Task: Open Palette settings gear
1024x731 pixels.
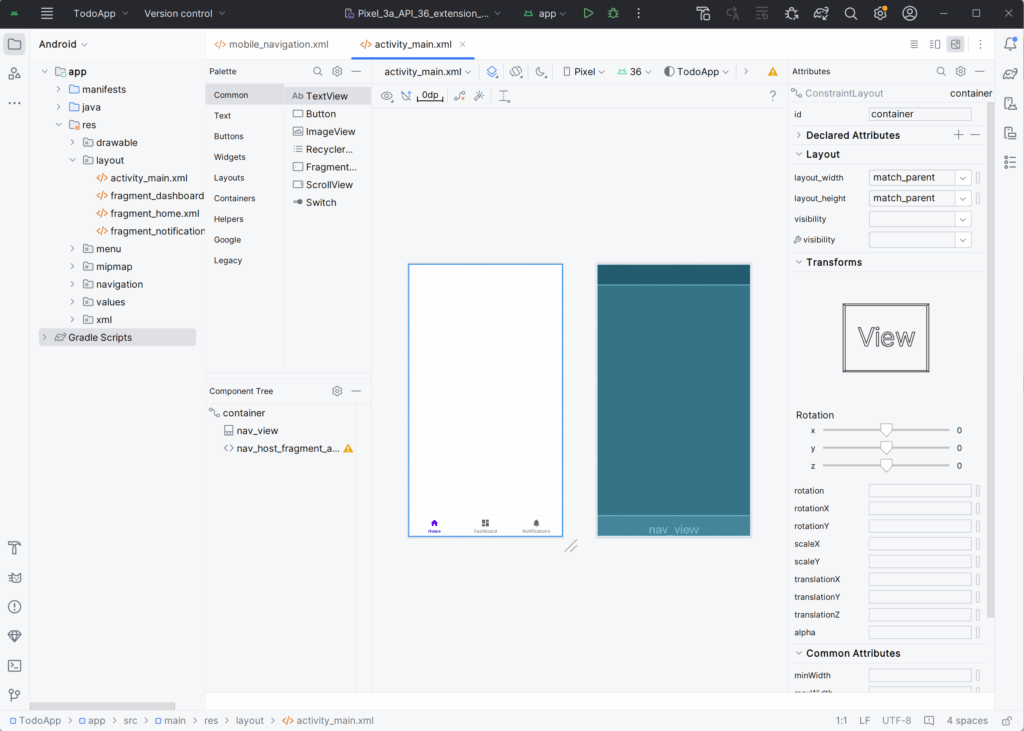Action: point(337,71)
